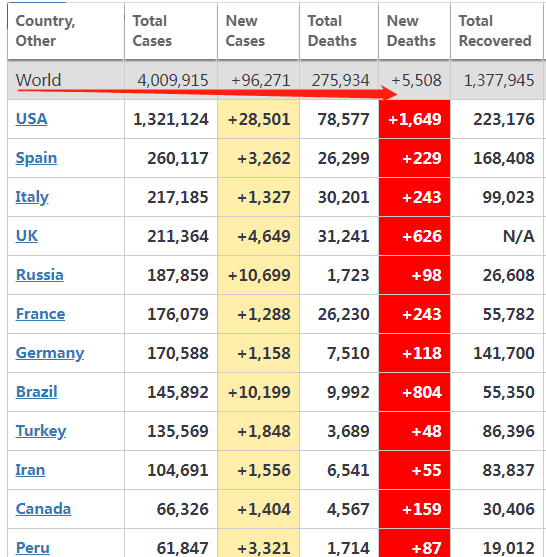Screen dimensions: 546x557
Task: Open the USA country link
Action: (x=31, y=119)
